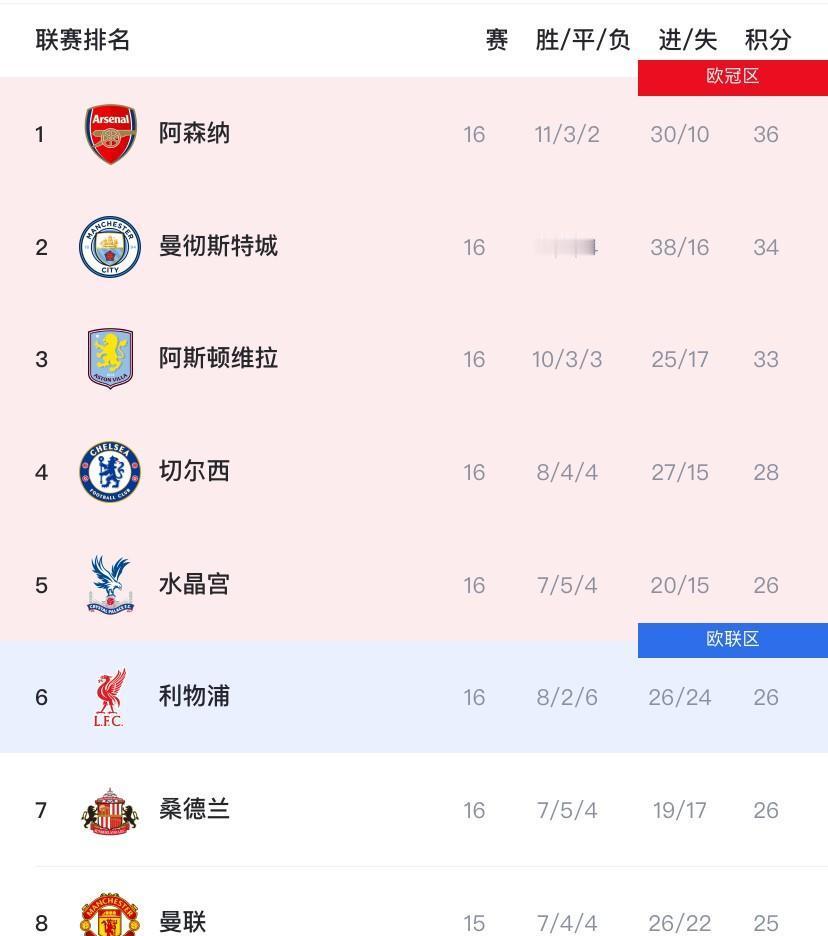Viewport: 828px width, 936px height.
Task: Click the blue 欧联区 zone label
Action: click(733, 640)
